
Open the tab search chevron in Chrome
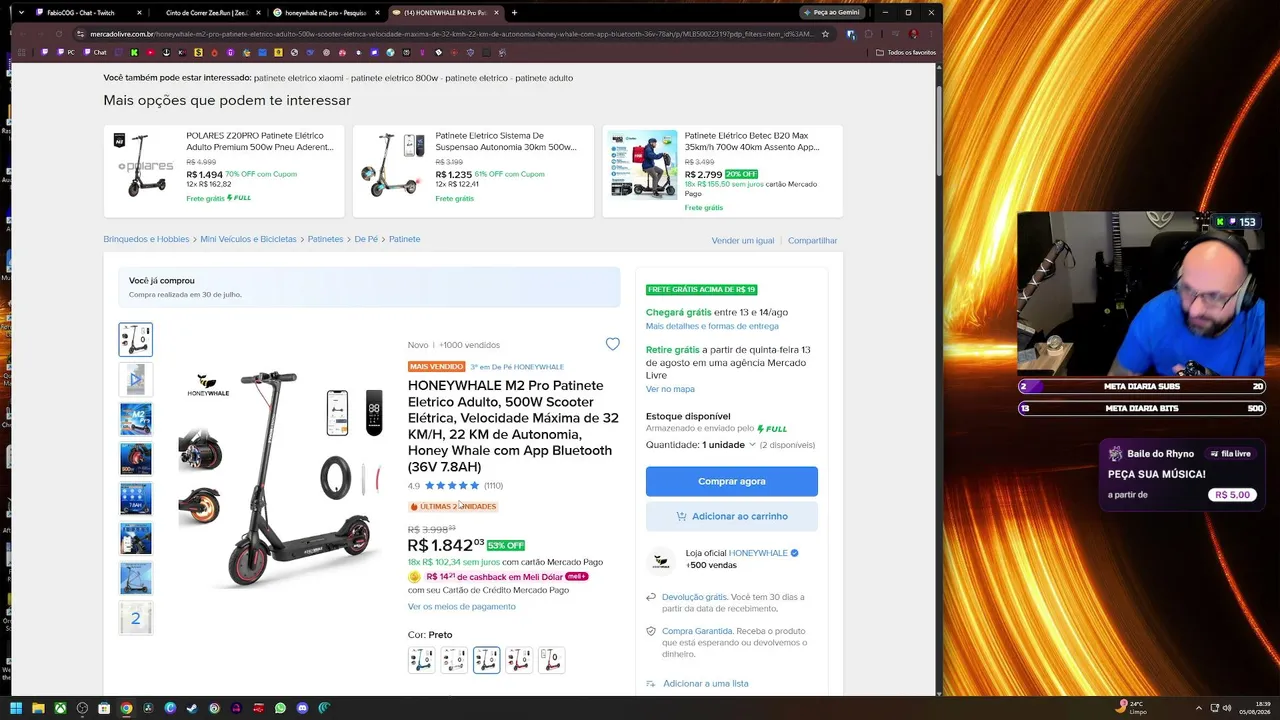21,13
